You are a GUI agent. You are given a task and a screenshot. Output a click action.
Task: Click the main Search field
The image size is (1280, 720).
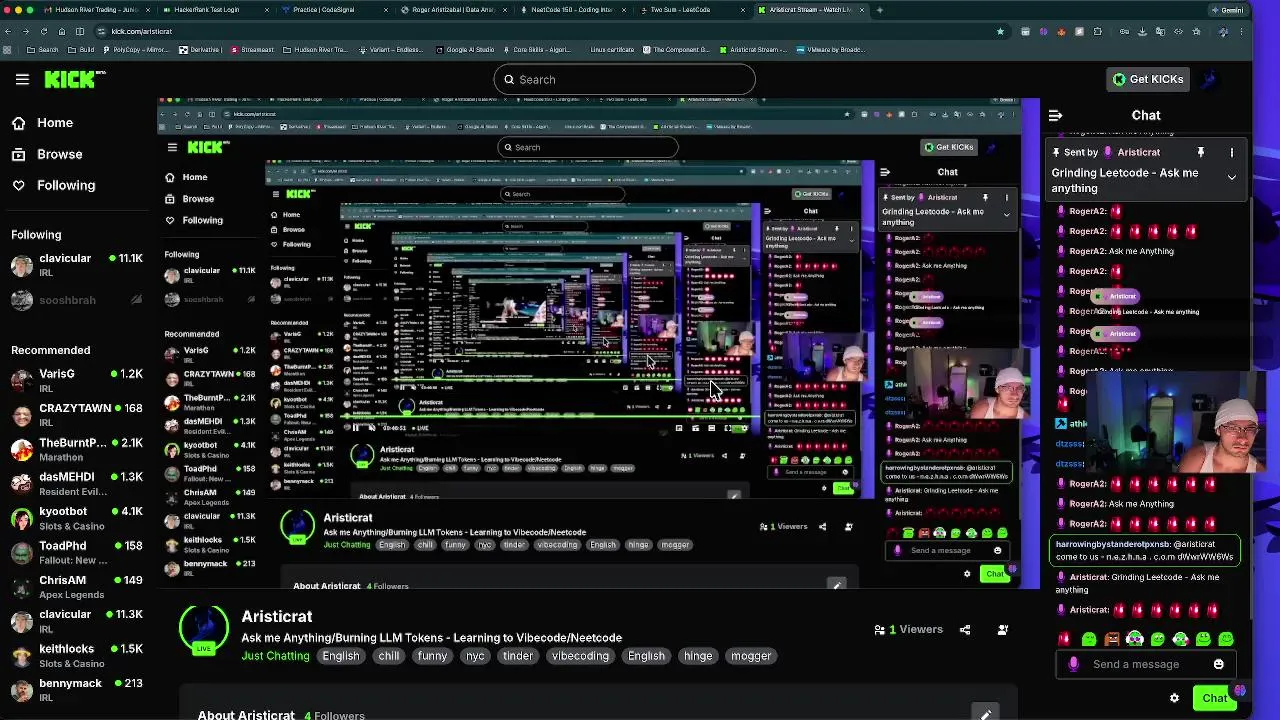pos(624,79)
